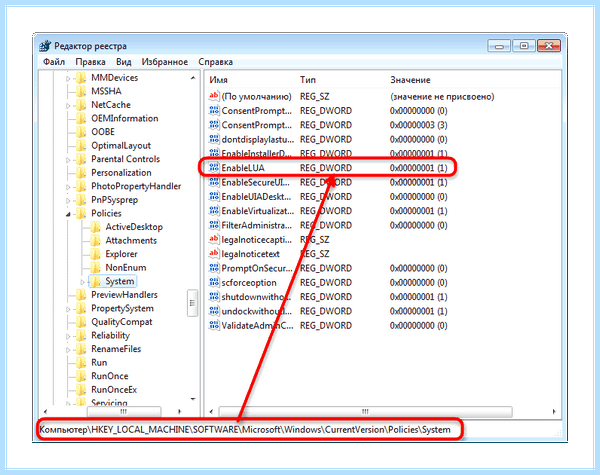This screenshot has width=600, height=475.
Task: Expand the PhotoPropertyHandler node
Action: click(x=68, y=187)
